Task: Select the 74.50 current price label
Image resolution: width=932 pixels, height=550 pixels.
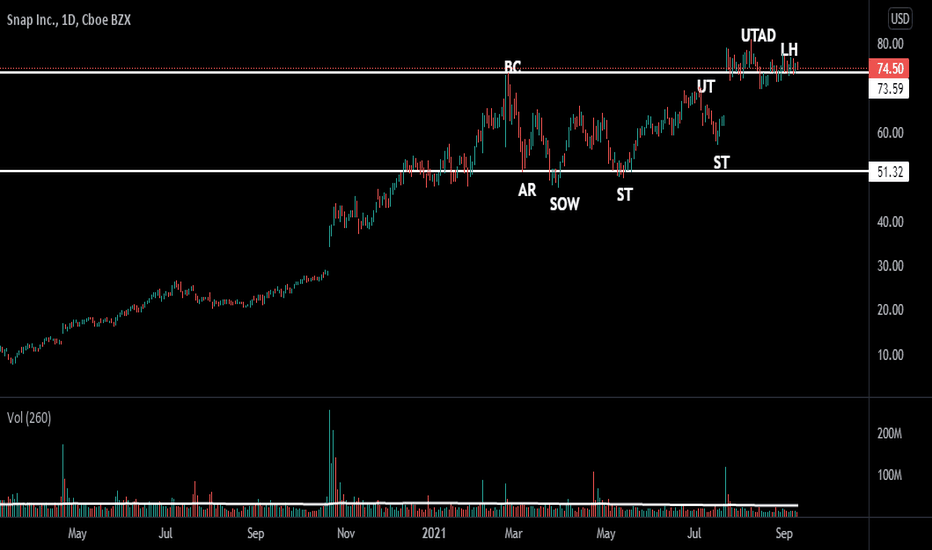Action: coord(889,68)
